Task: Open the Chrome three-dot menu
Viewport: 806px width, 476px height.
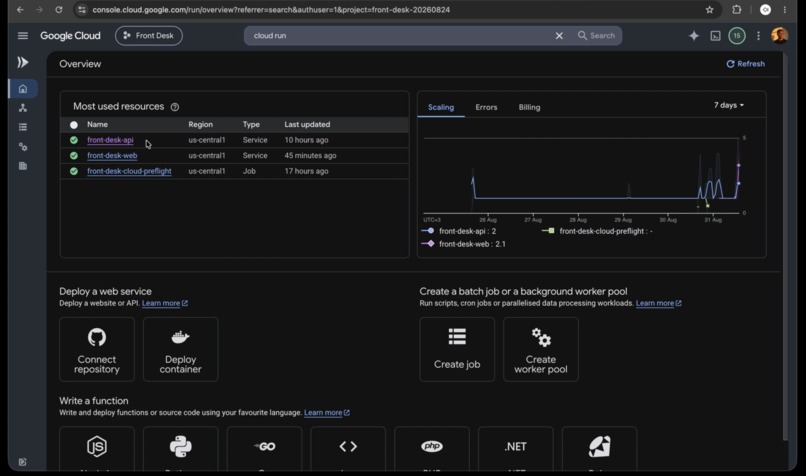Action: click(784, 10)
